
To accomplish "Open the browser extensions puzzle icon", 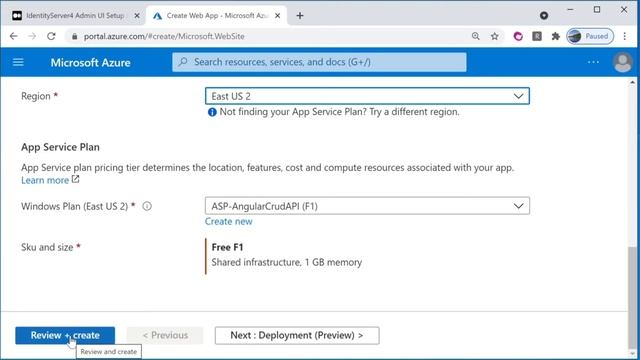I will coord(556,36).
